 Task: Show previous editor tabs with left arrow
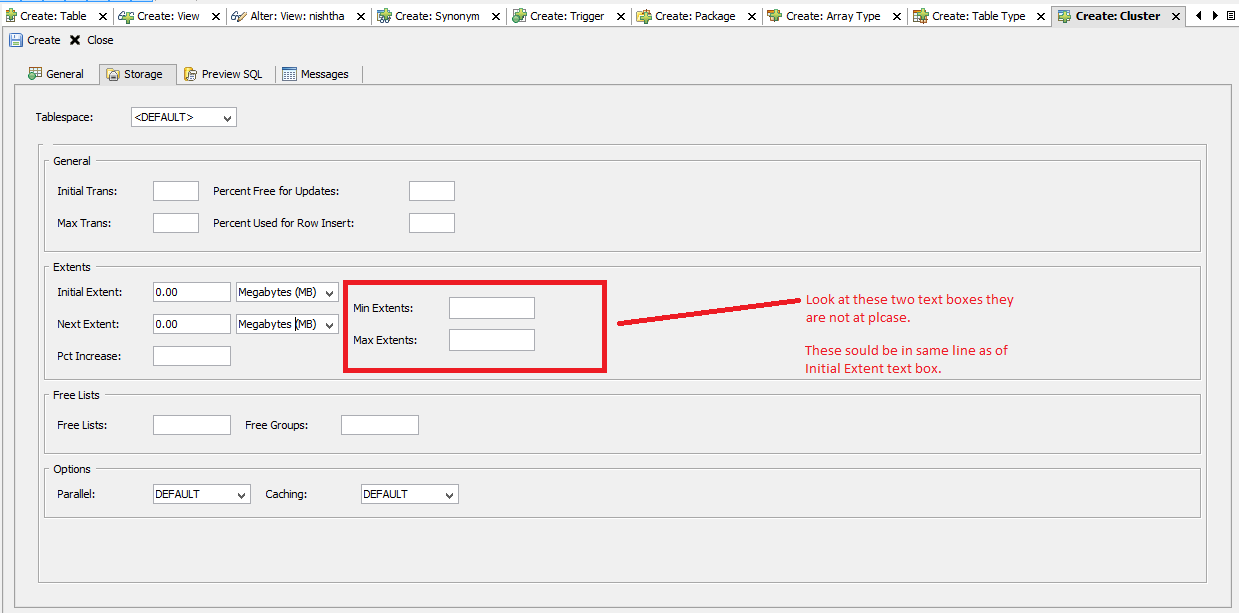[x=1199, y=16]
